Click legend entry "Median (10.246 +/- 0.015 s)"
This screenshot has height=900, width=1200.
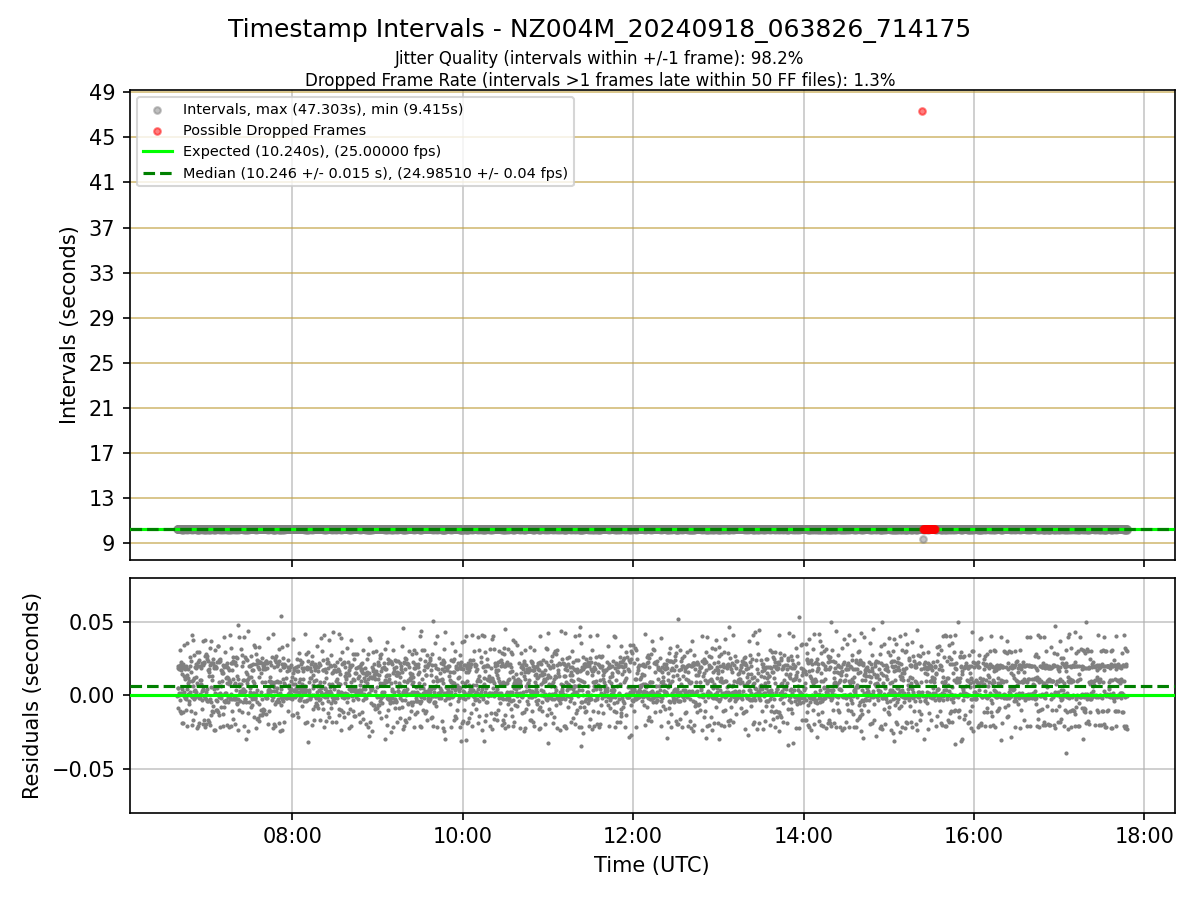coord(375,173)
